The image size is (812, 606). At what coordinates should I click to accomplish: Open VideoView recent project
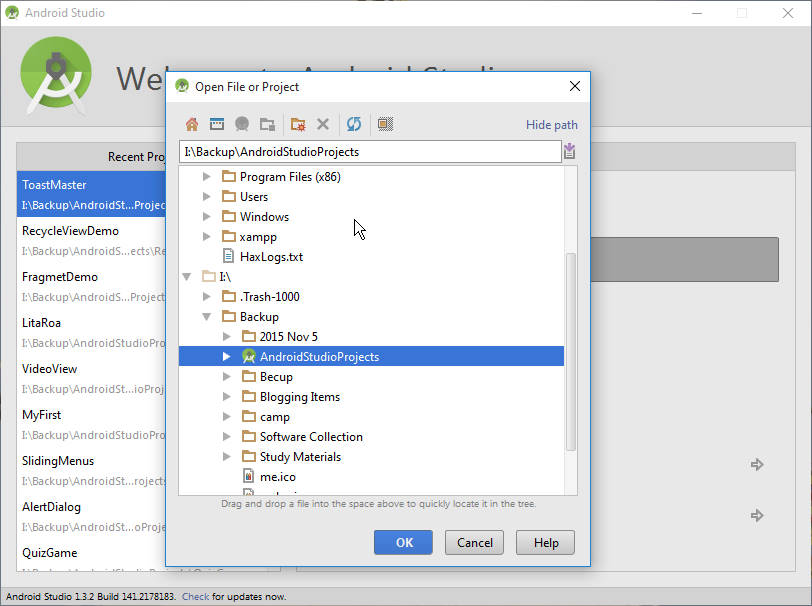pyautogui.click(x=91, y=379)
